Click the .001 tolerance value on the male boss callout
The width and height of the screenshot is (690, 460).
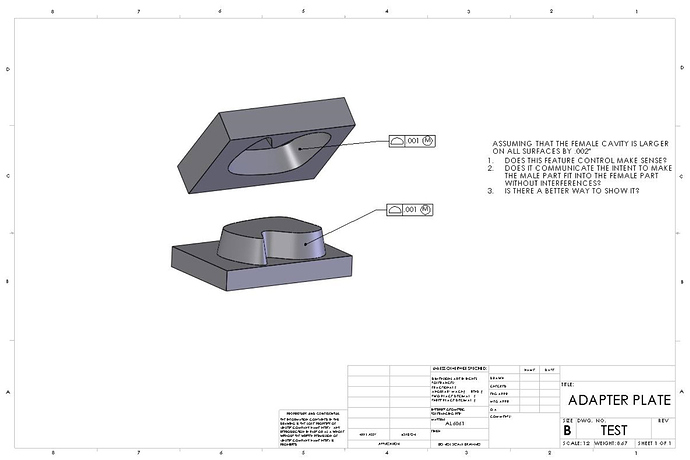point(410,210)
